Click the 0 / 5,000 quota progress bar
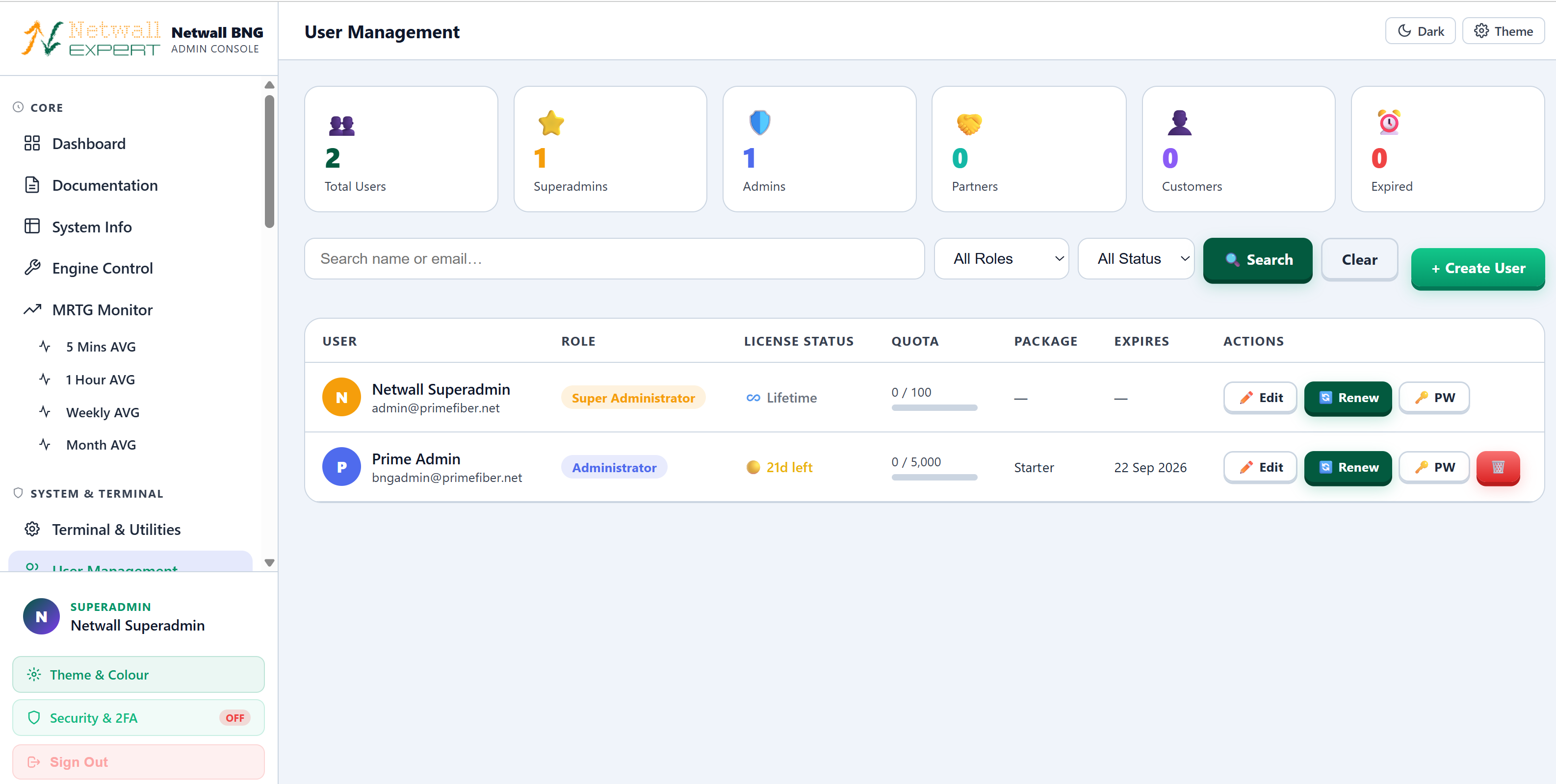Viewport: 1556px width, 784px height. tap(934, 478)
